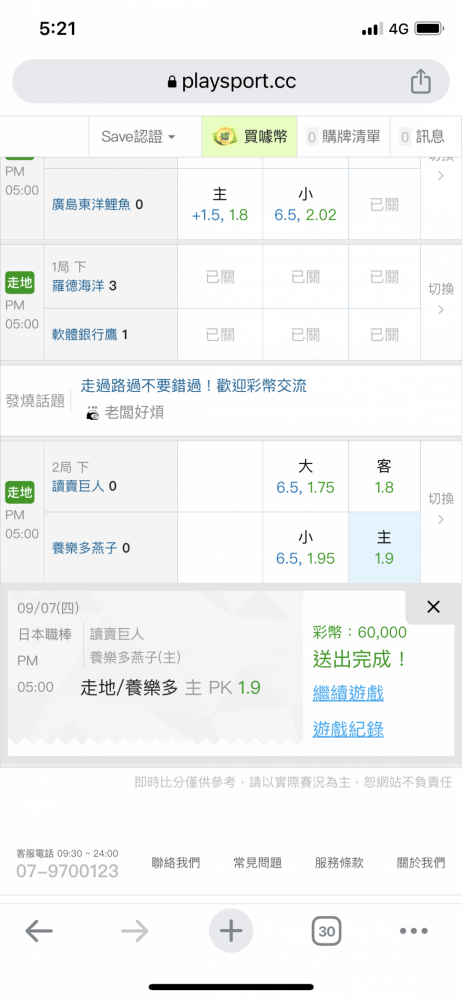
Task: Select 大 6.5, 1.75 over option
Action: 306,476
